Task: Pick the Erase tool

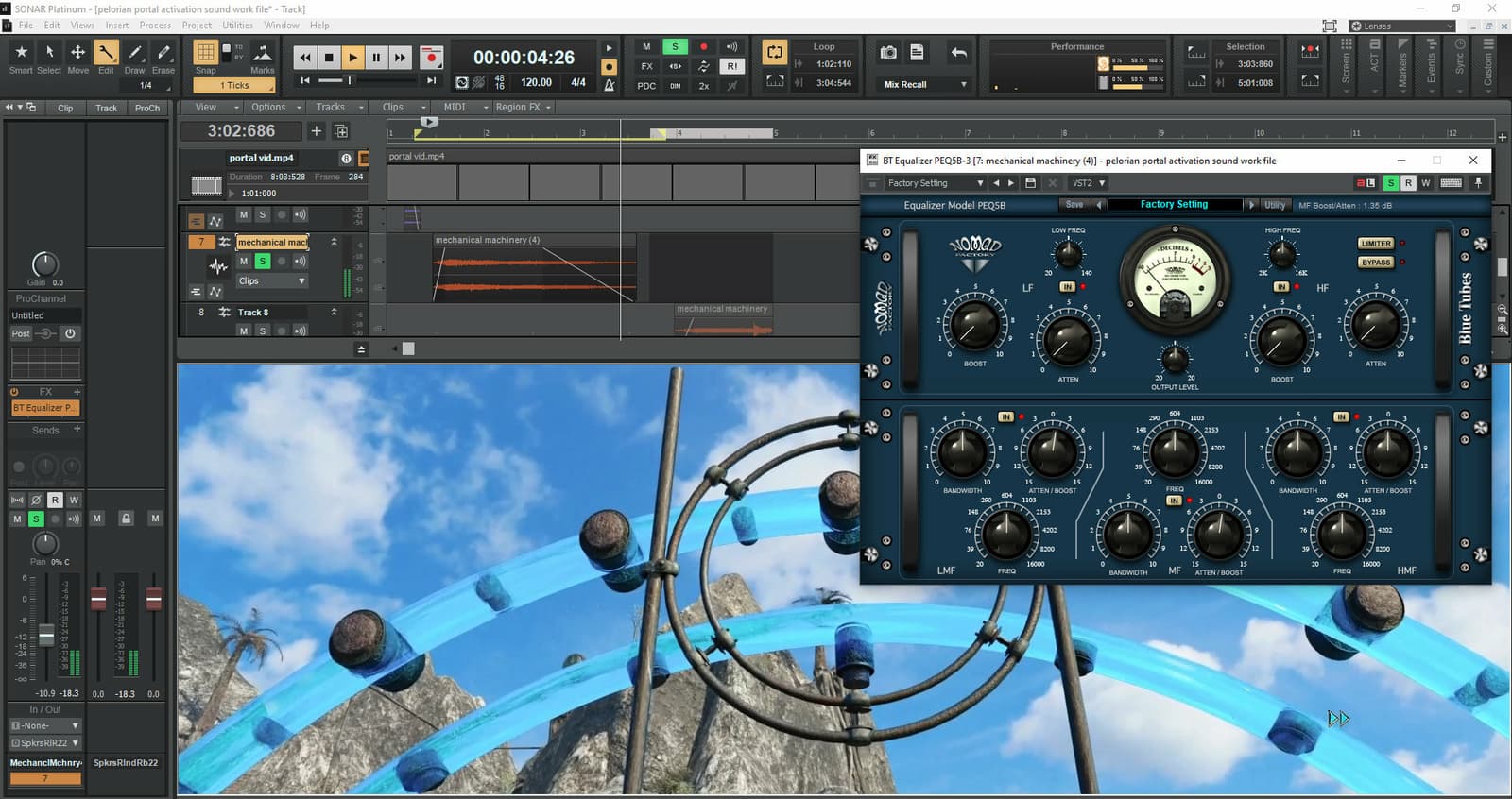Action: coord(163,58)
